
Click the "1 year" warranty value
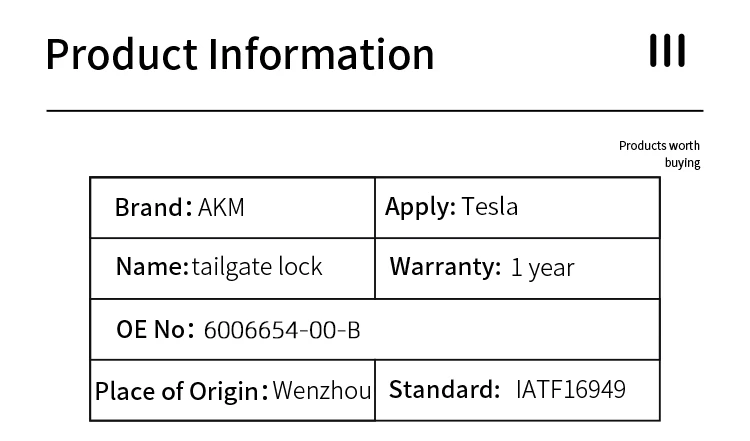click(x=542, y=269)
